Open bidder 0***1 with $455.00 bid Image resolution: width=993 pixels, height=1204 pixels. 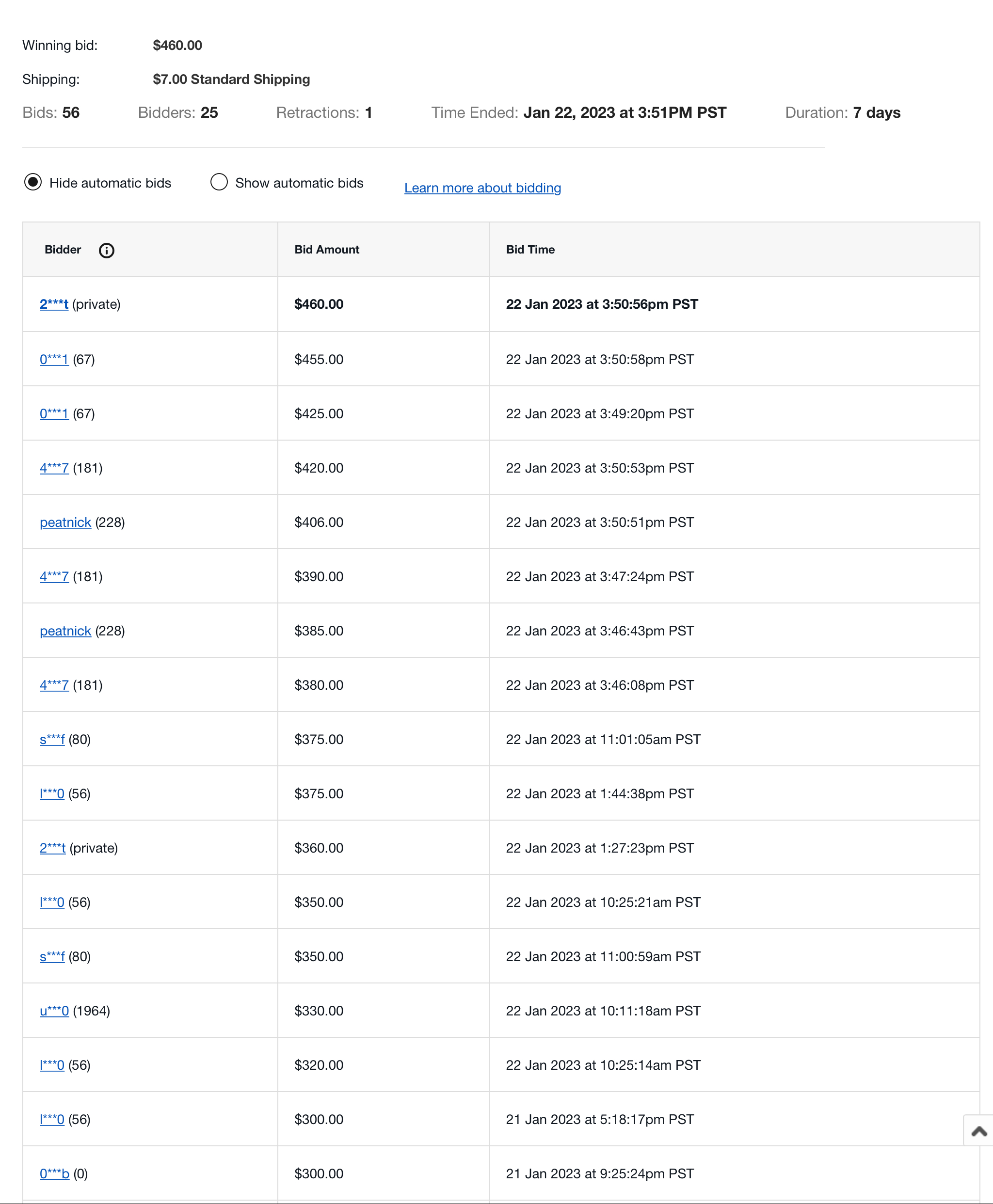tap(54, 360)
